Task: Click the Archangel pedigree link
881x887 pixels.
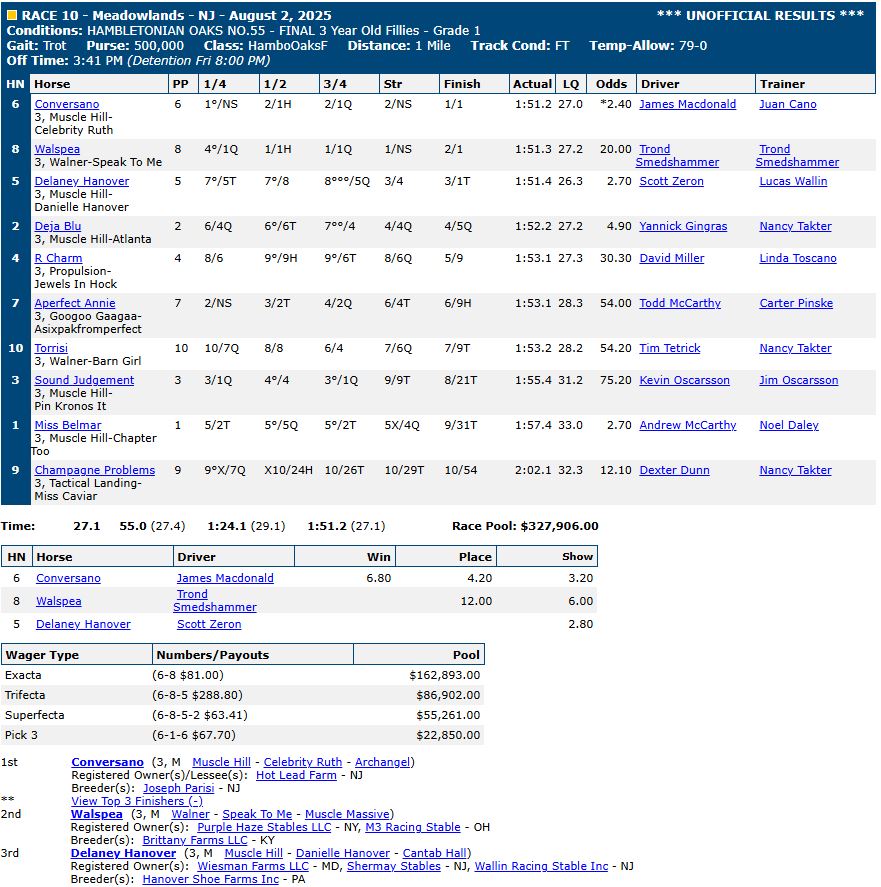Action: click(382, 762)
